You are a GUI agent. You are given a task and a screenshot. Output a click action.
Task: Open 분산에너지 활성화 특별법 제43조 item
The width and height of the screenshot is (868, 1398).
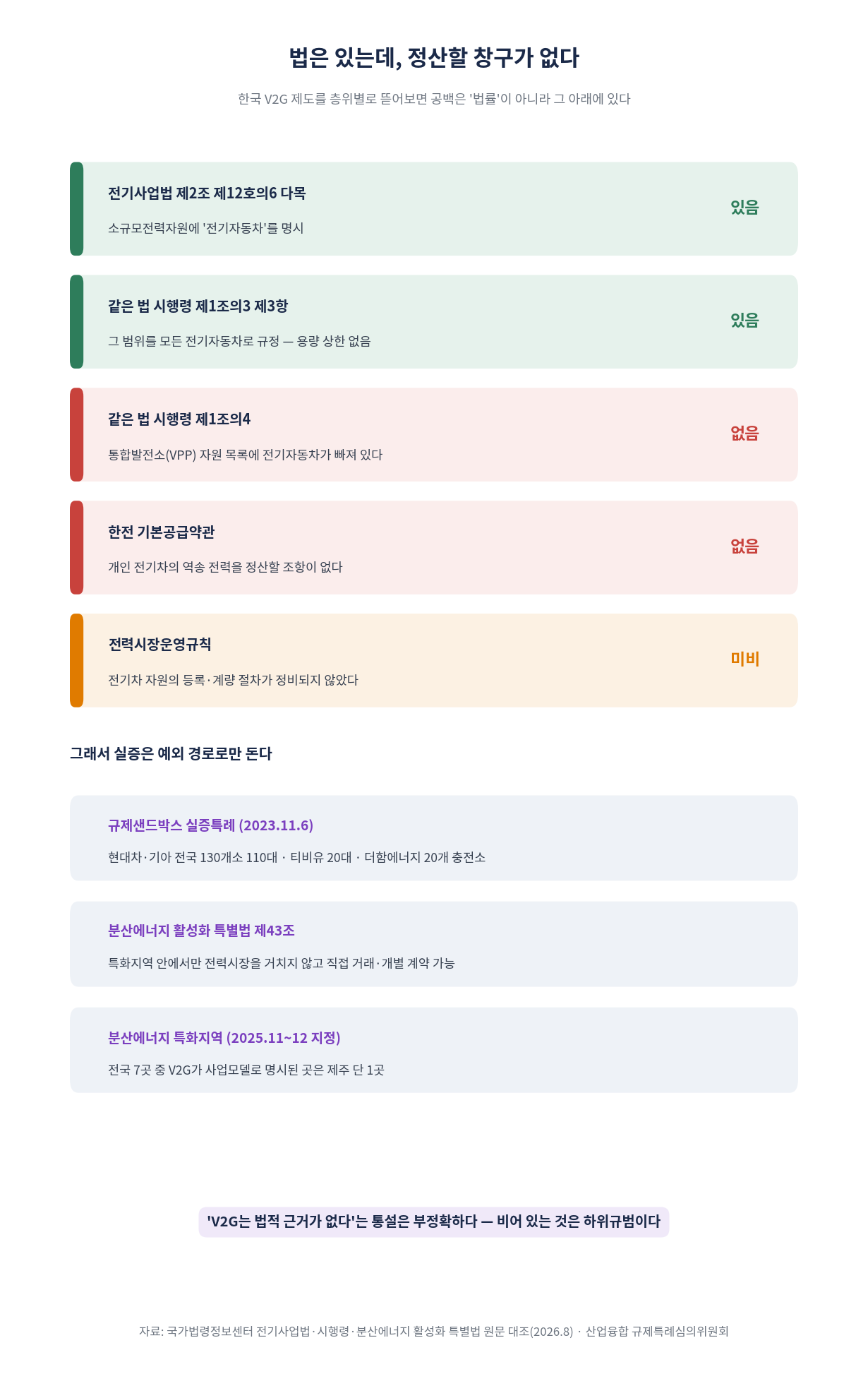(434, 944)
